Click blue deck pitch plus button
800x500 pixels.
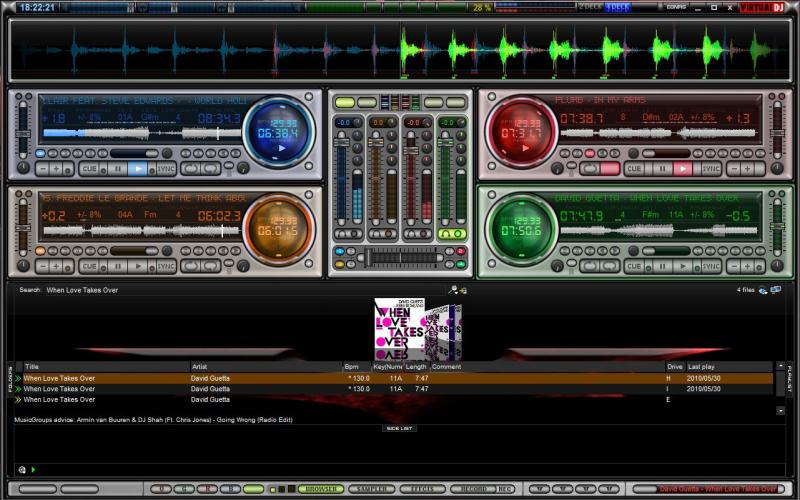(x=56, y=168)
